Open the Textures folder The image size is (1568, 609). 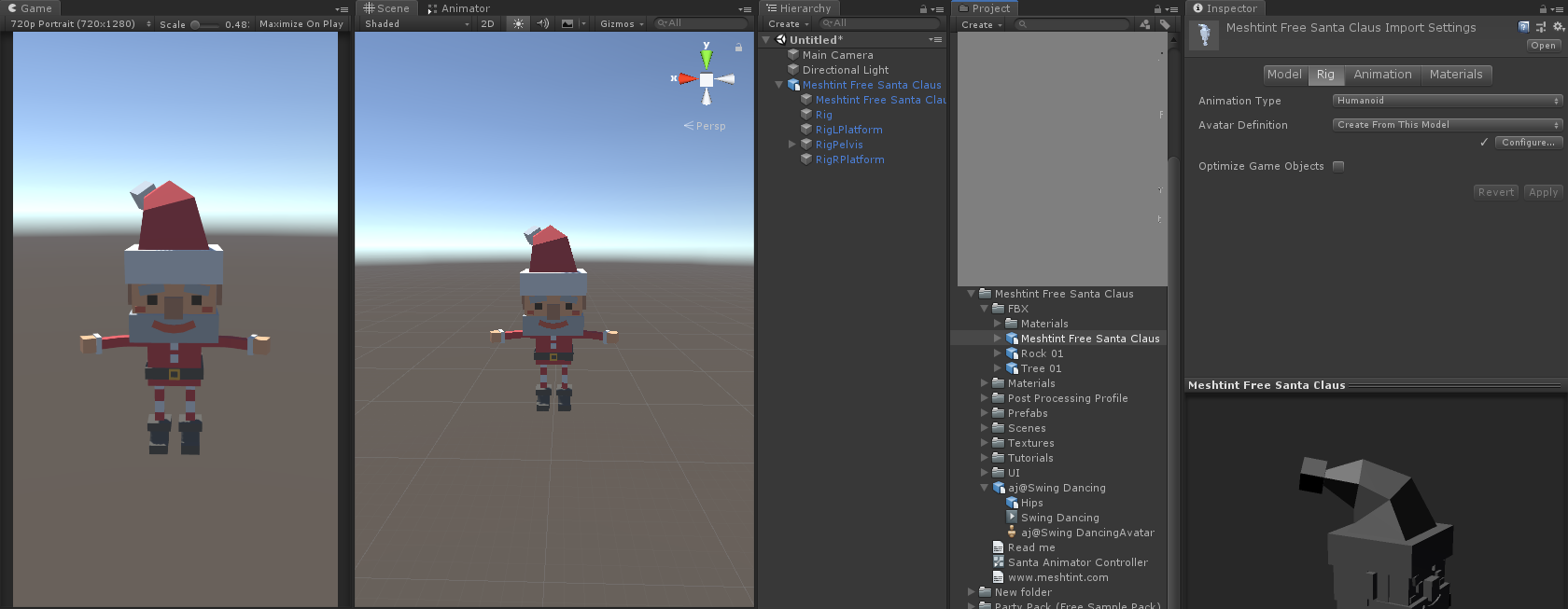(1030, 443)
